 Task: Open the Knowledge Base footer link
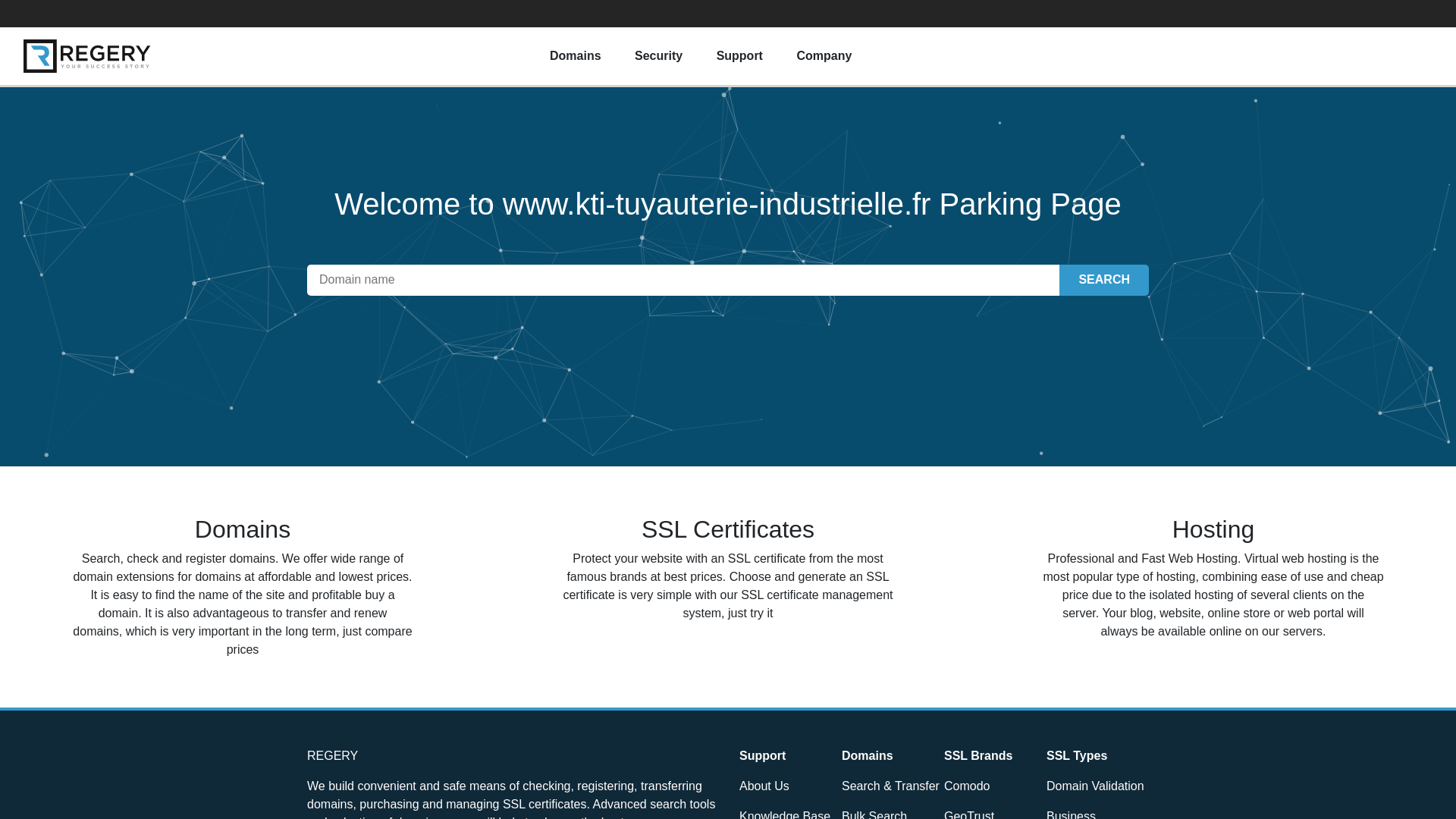point(784,814)
